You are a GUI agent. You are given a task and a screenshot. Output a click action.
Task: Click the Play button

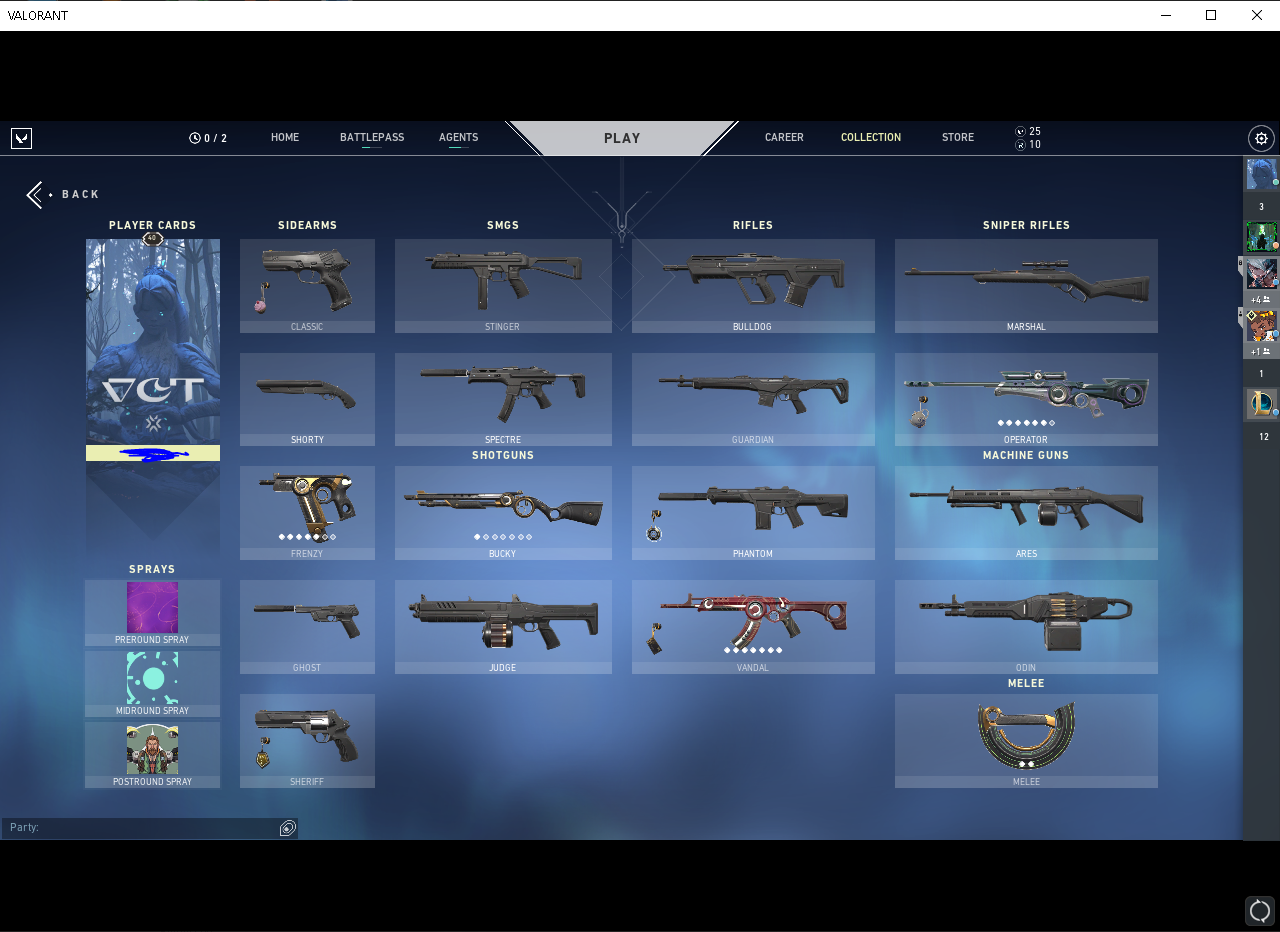622,138
